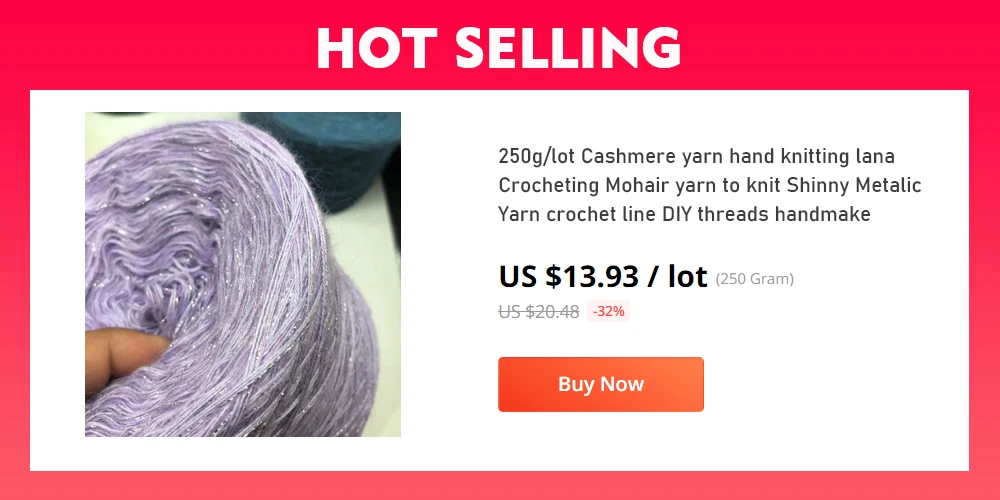The height and width of the screenshot is (500, 1000).
Task: Click the crossed-out US $20.48 original price
Action: pyautogui.click(x=539, y=311)
